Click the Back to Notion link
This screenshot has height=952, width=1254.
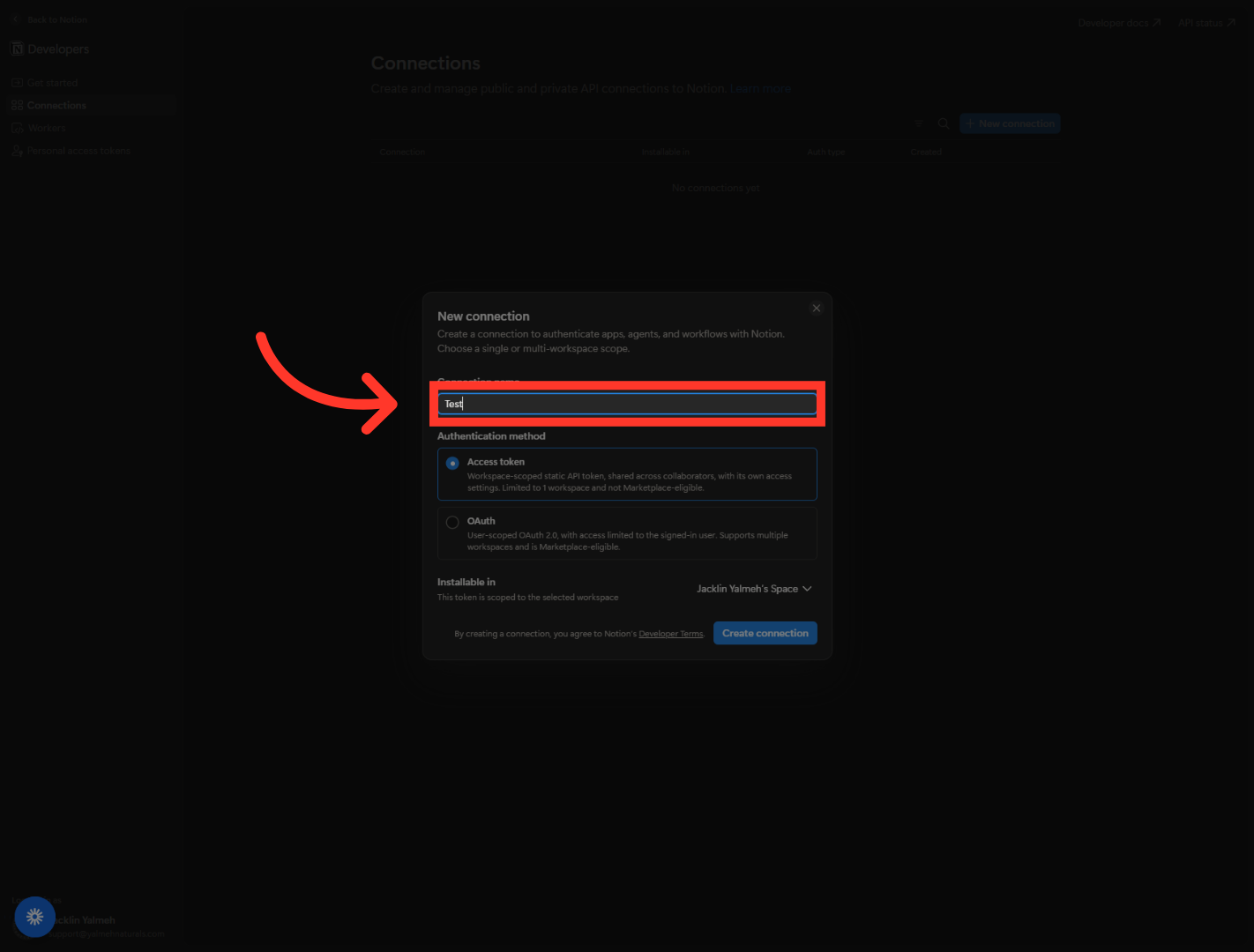[x=57, y=19]
